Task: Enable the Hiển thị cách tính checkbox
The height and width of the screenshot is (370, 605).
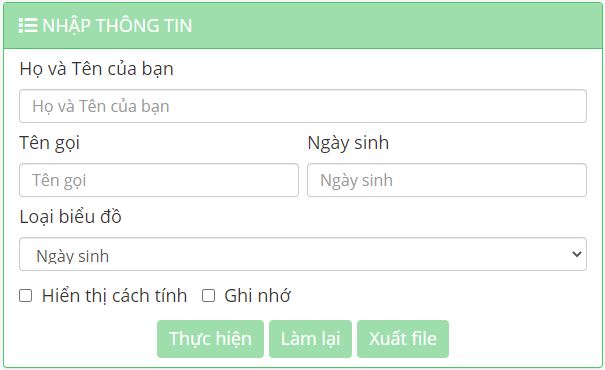Action: [25, 296]
